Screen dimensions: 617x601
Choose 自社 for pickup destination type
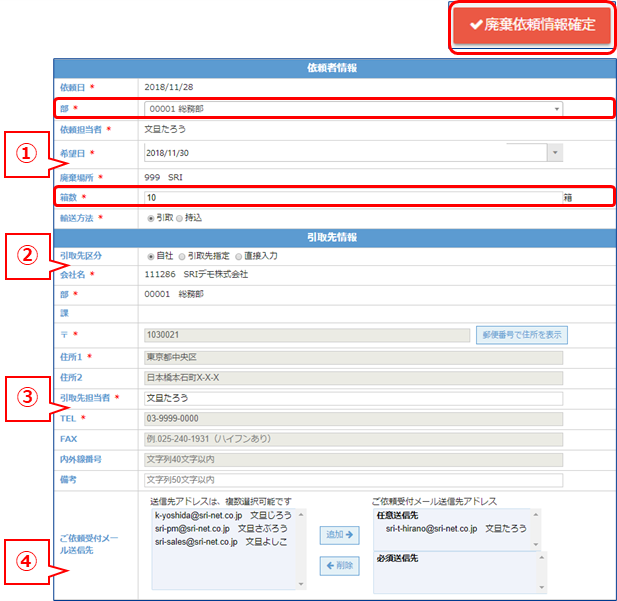[151, 255]
